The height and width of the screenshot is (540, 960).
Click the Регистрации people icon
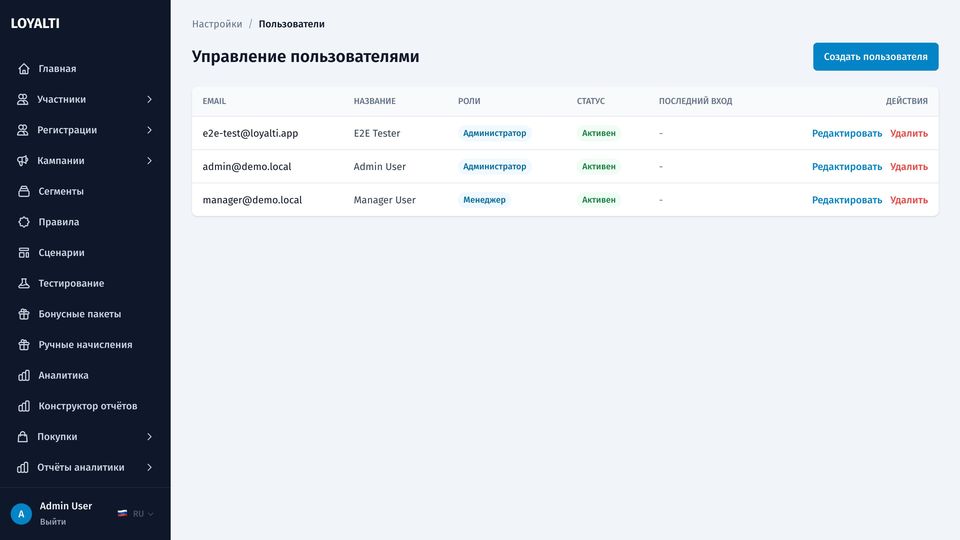23,130
